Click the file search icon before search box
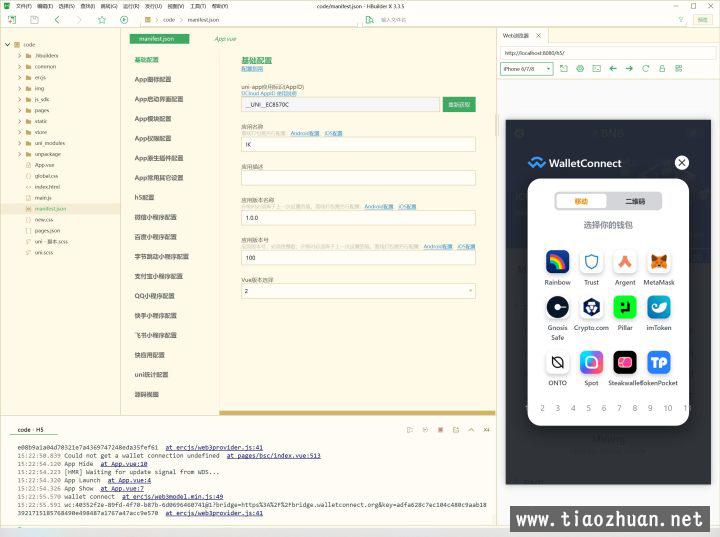The image size is (720, 537). tap(370, 20)
